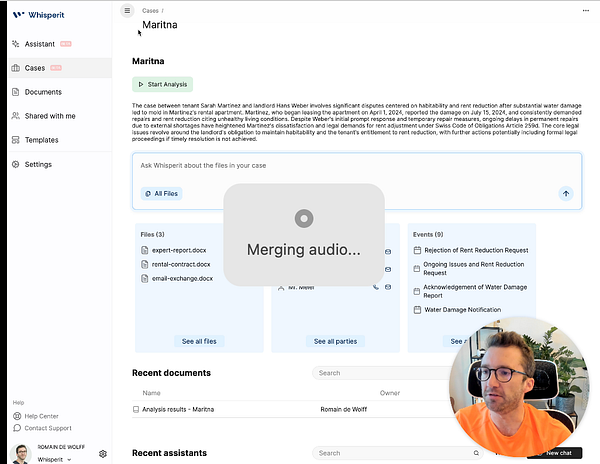Viewport: 600px width, 464px height.
Task: Go to Cases in sidebar
Action: tap(60, 68)
